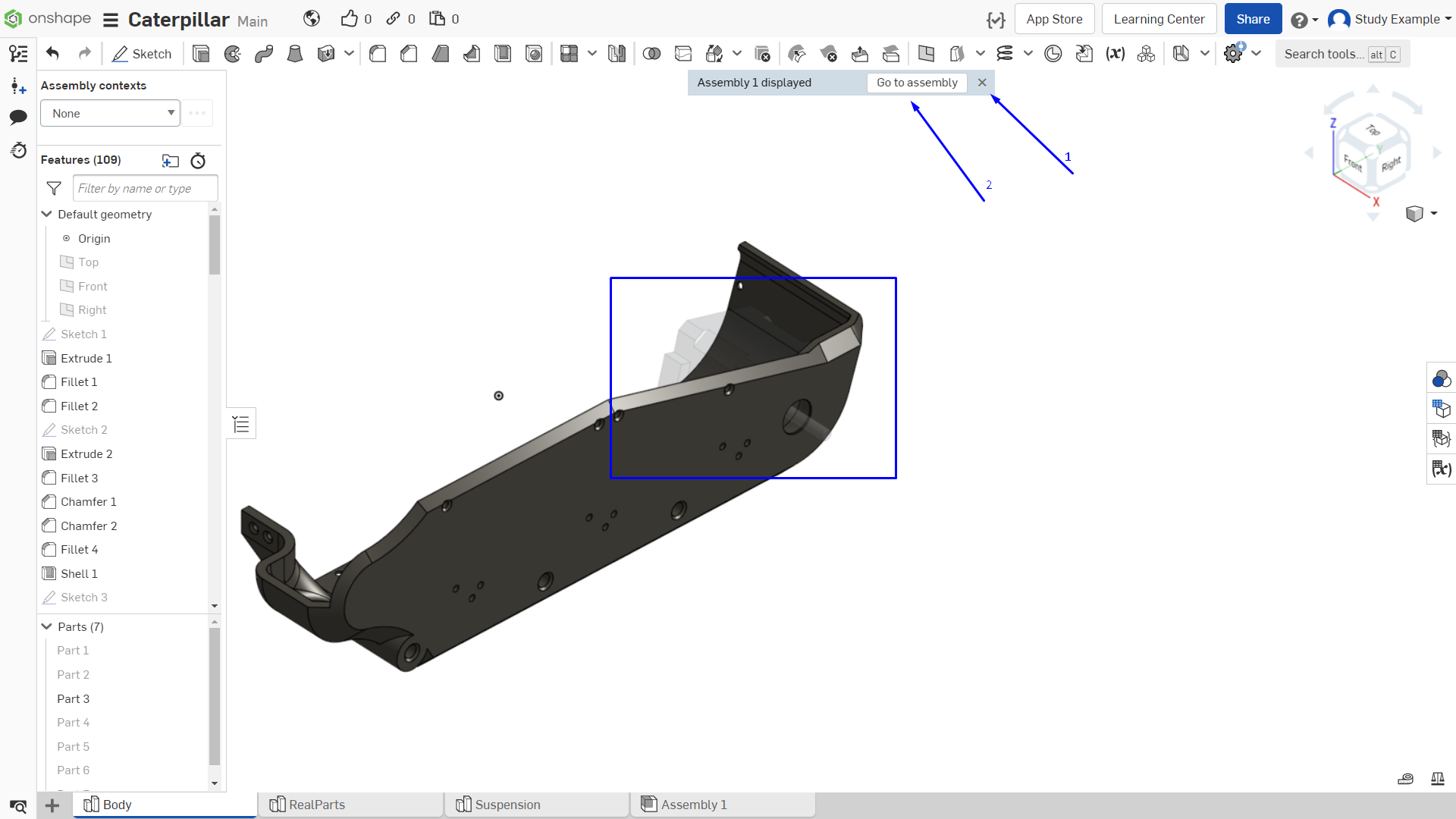Select the Sweep tool
Image resolution: width=1456 pixels, height=819 pixels.
[x=264, y=54]
